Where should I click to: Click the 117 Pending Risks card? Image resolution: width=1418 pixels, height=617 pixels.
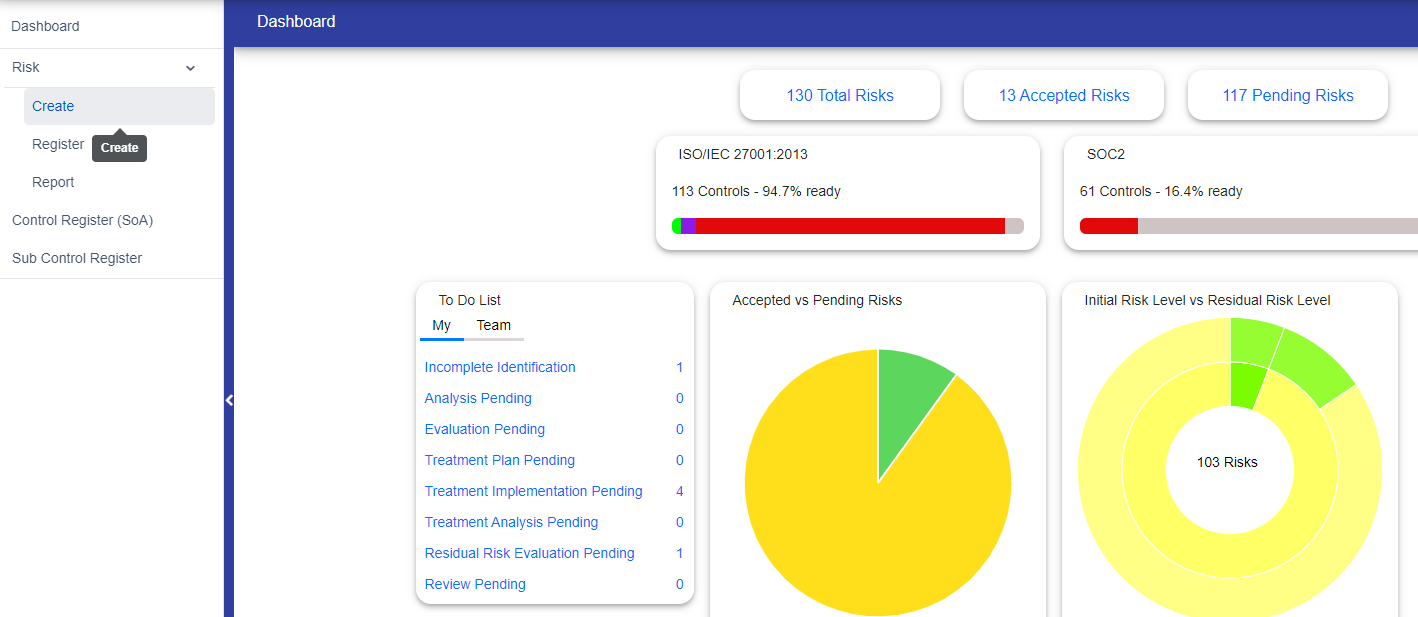point(1288,96)
